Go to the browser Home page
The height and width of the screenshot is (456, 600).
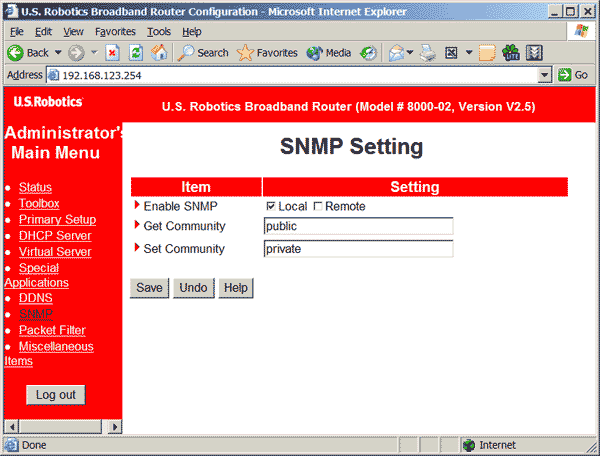point(158,53)
